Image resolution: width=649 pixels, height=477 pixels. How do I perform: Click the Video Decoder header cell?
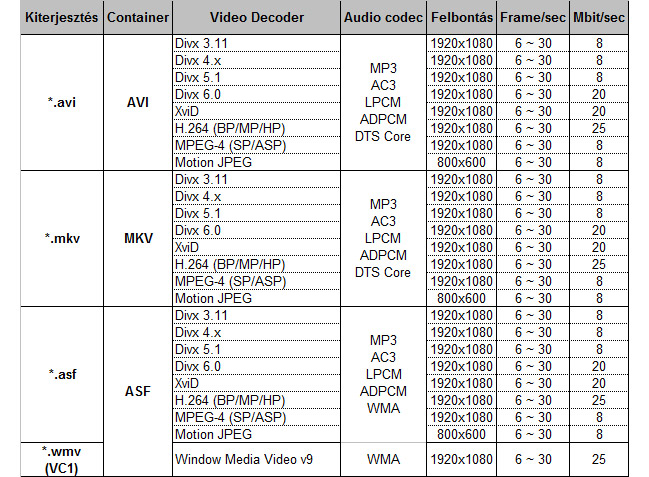256,19
